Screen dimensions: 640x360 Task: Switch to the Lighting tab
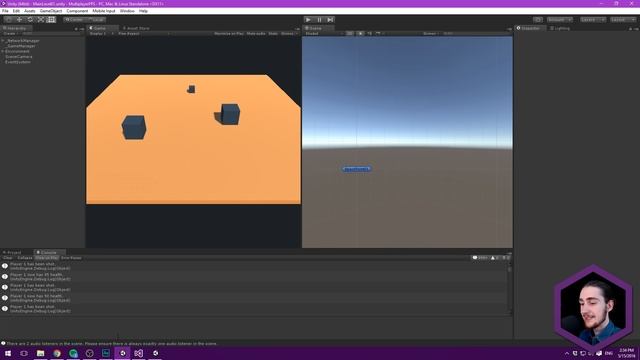(x=561, y=28)
